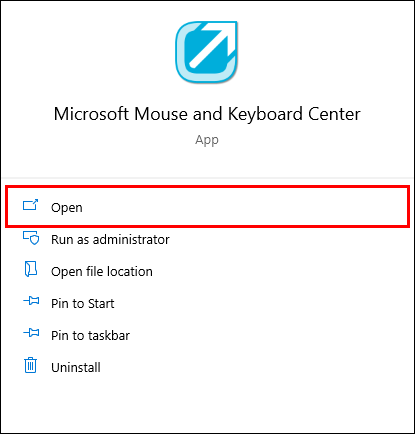Select Pin to taskbar text
415x434 pixels.
90,335
